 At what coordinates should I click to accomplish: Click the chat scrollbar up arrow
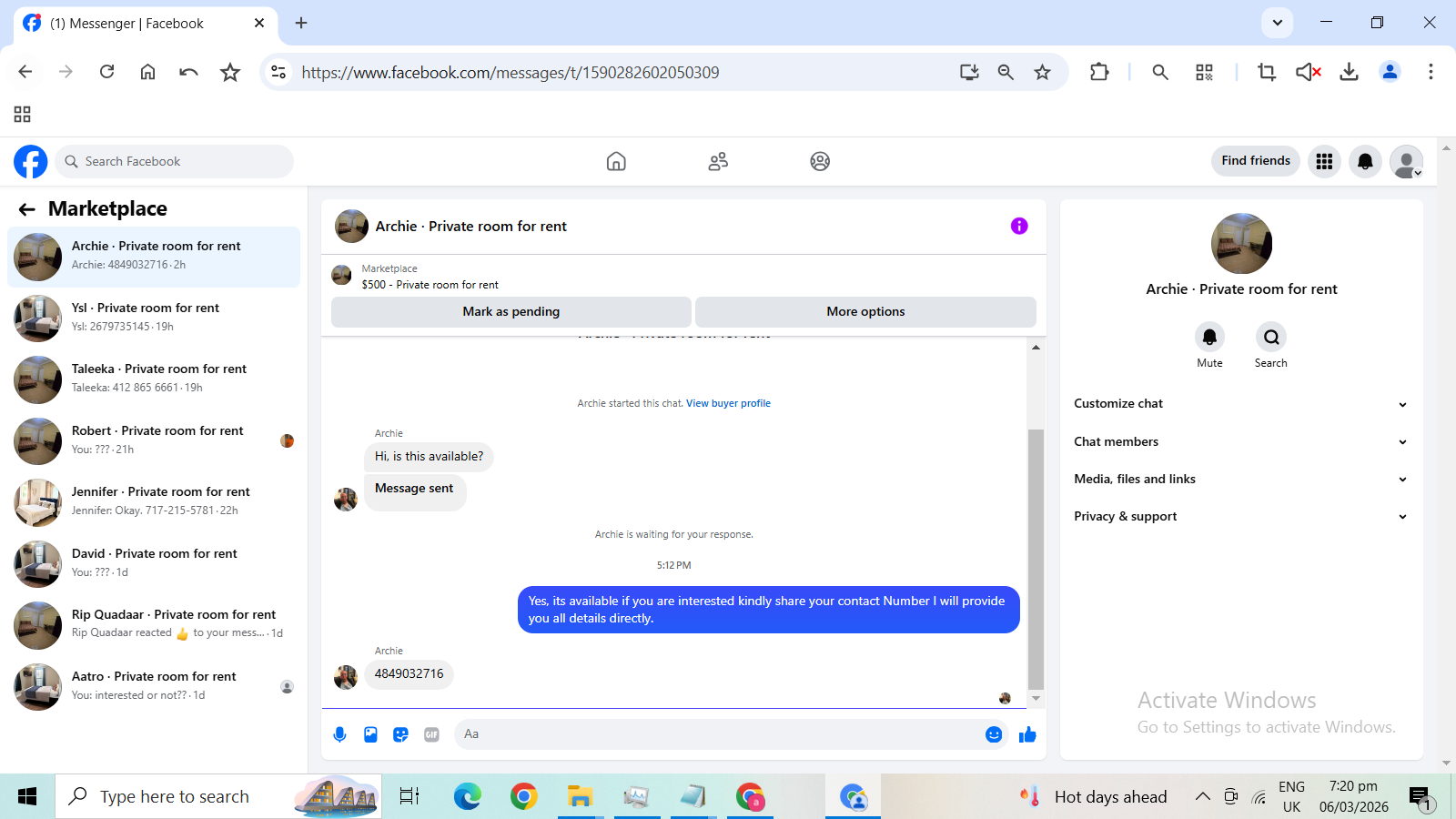(x=1036, y=348)
